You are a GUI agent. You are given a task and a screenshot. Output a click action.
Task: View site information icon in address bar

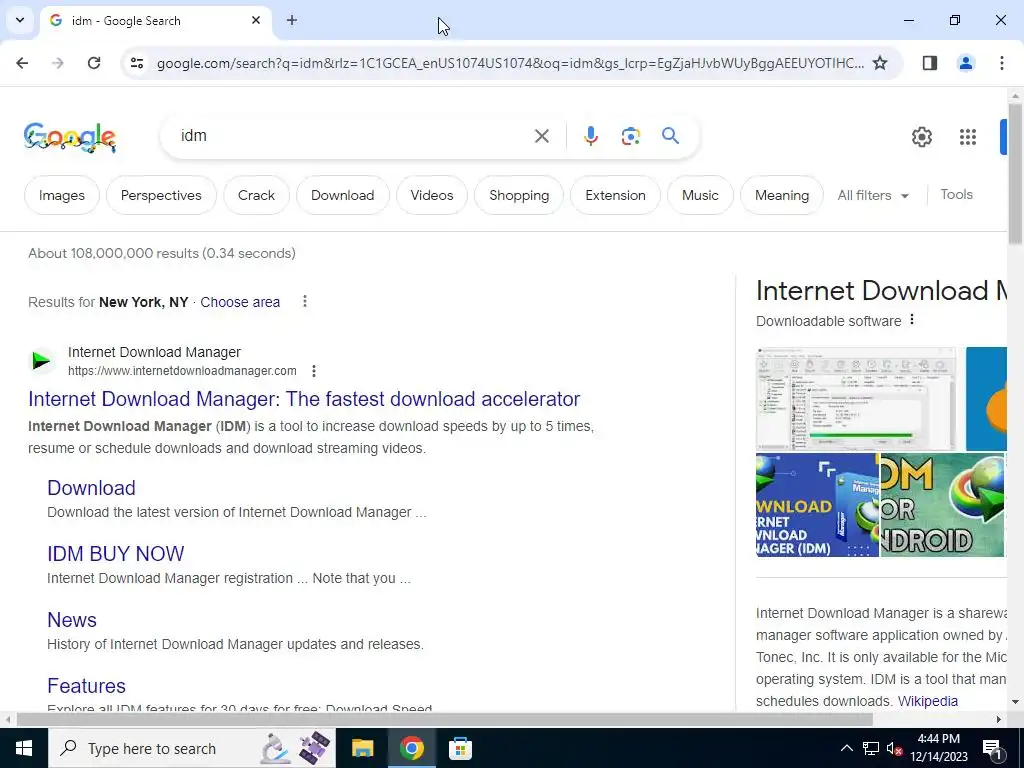[136, 63]
